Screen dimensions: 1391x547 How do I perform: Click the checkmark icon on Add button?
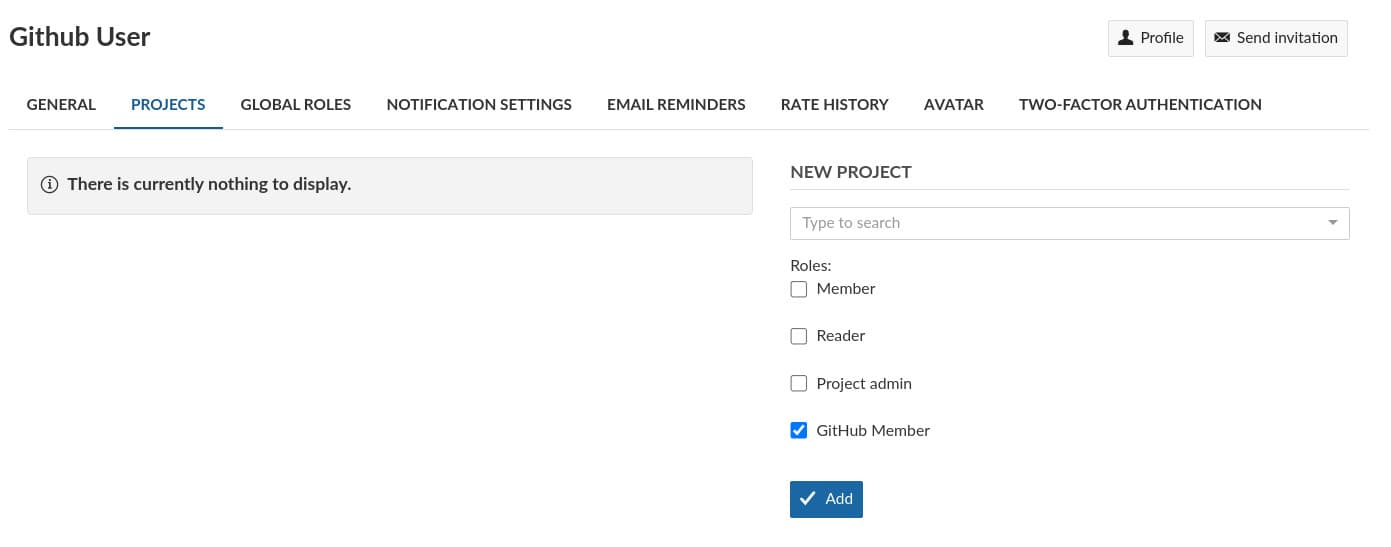coord(808,499)
